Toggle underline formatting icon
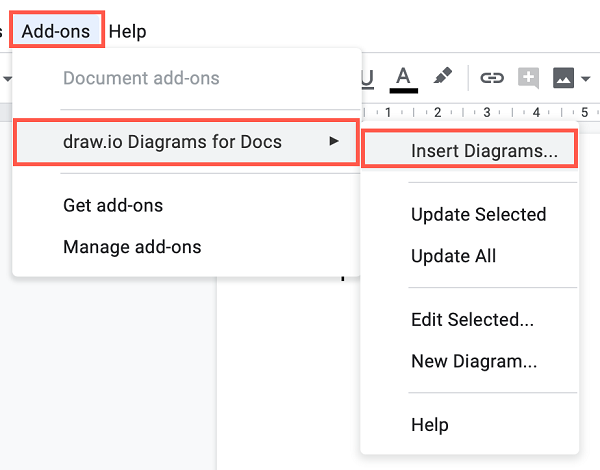Image resolution: width=600 pixels, height=470 pixels. 367,79
